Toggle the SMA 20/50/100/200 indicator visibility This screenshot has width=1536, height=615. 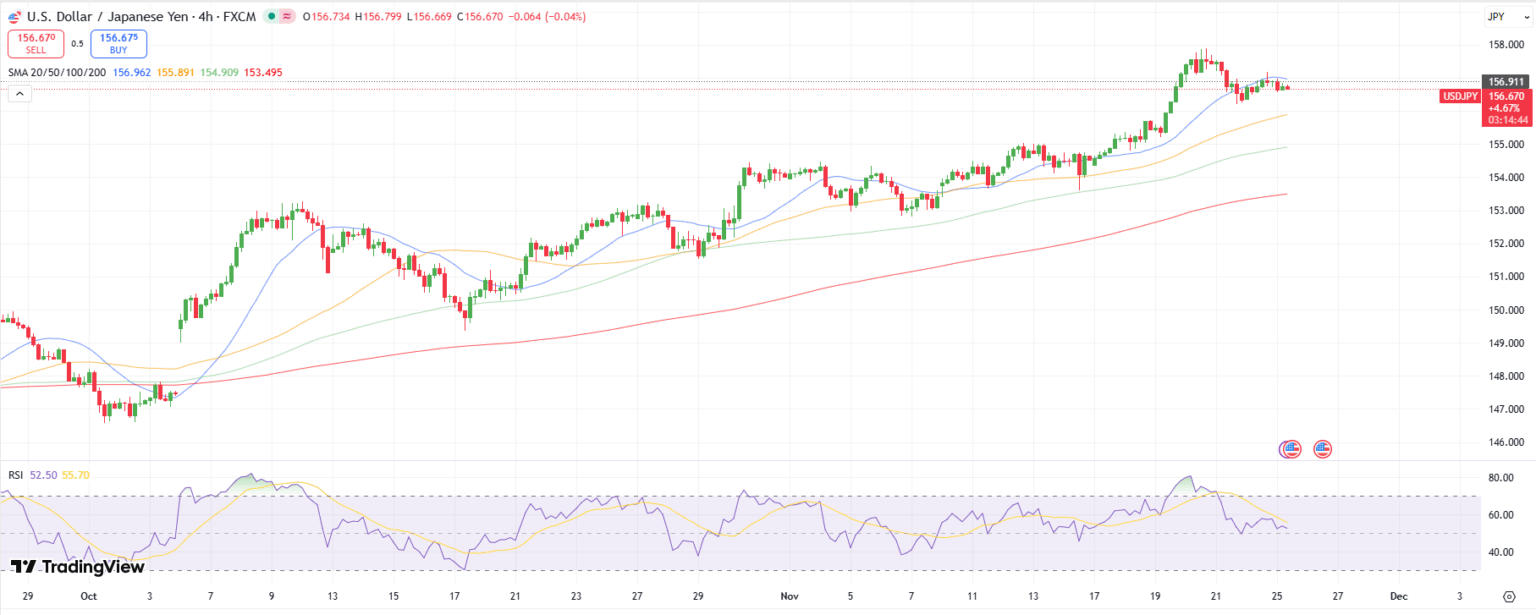coord(55,72)
